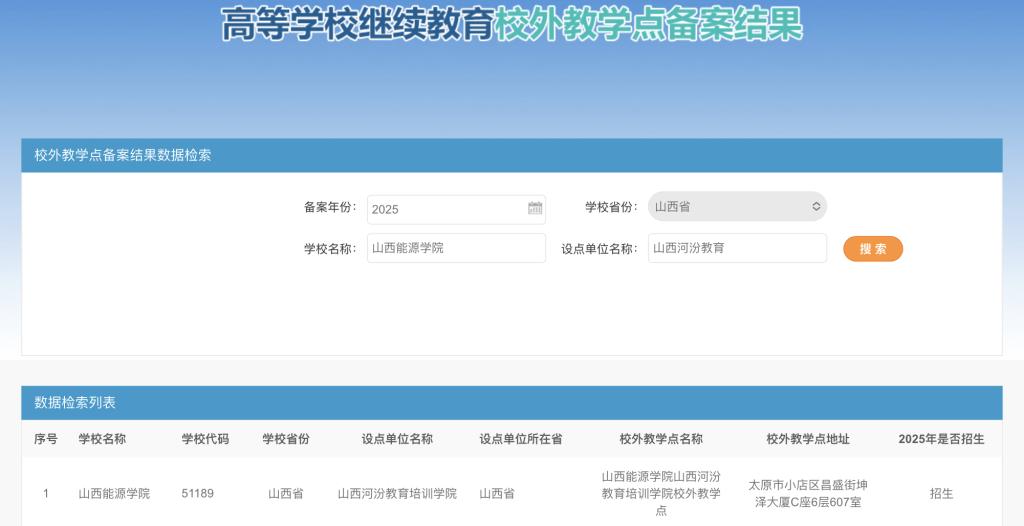Click the 备案年份 input showing 2025

(x=446, y=209)
